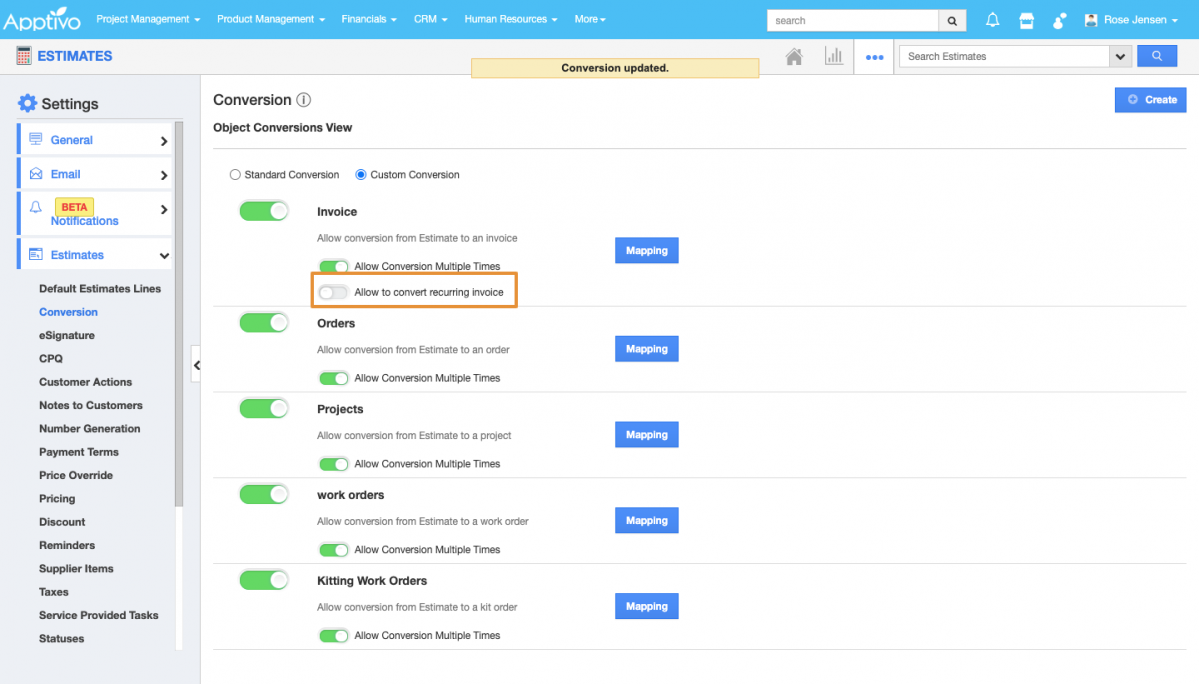This screenshot has width=1199, height=684.
Task: Open the CRM menu
Action: click(430, 19)
